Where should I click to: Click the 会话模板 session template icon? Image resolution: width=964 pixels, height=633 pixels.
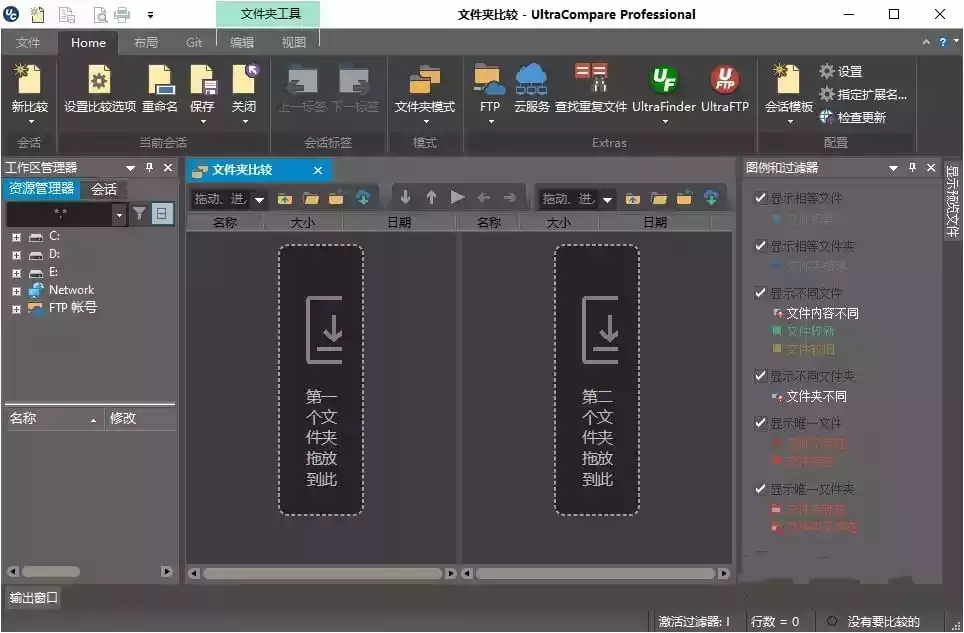click(x=788, y=80)
